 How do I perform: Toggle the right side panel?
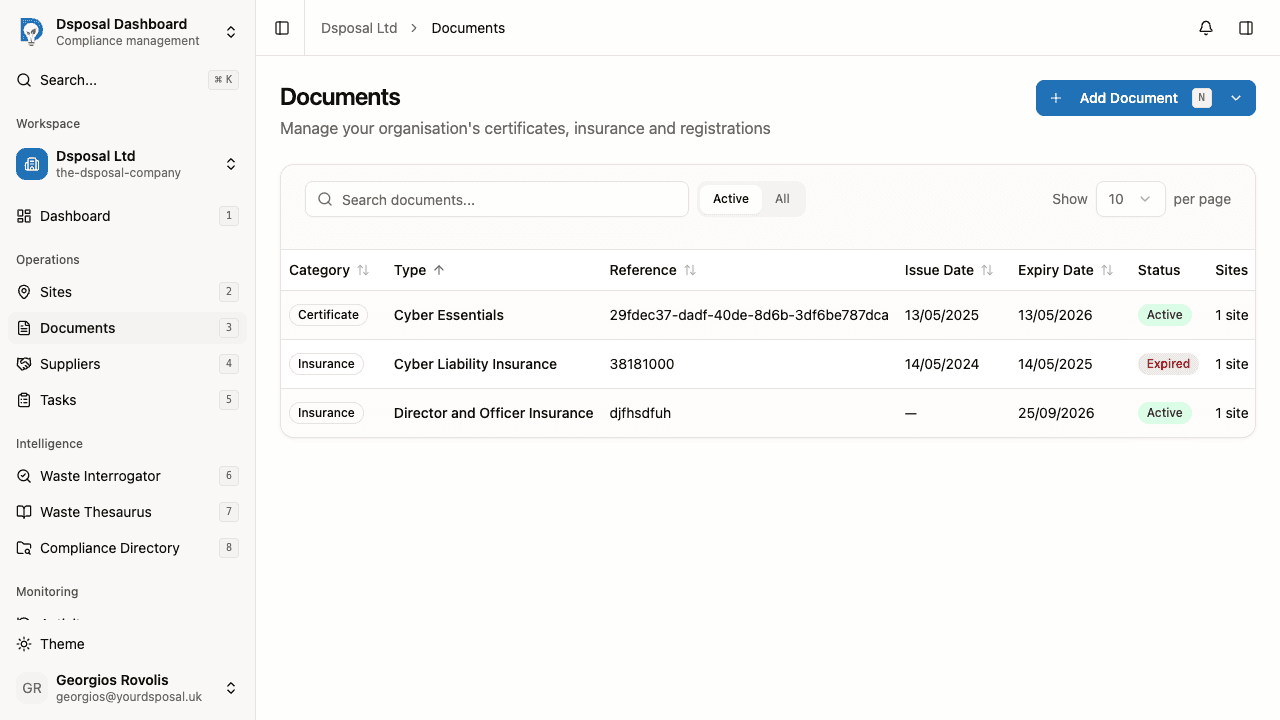(x=1246, y=28)
